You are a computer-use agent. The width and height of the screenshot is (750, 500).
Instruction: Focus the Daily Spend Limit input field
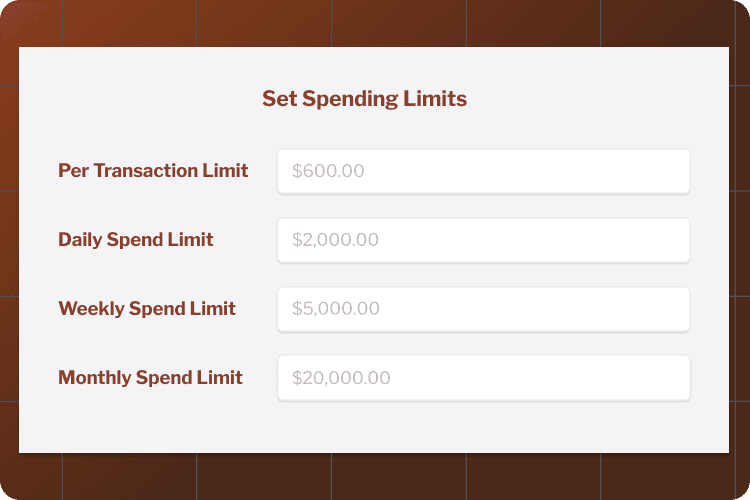point(483,240)
